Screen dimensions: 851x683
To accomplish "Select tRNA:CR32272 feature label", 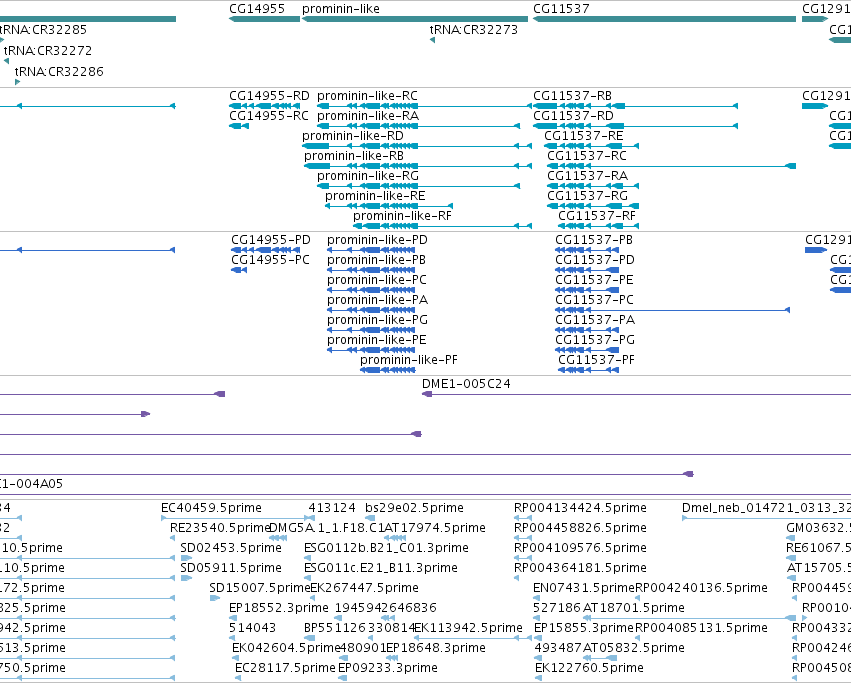I will [x=48, y=50].
